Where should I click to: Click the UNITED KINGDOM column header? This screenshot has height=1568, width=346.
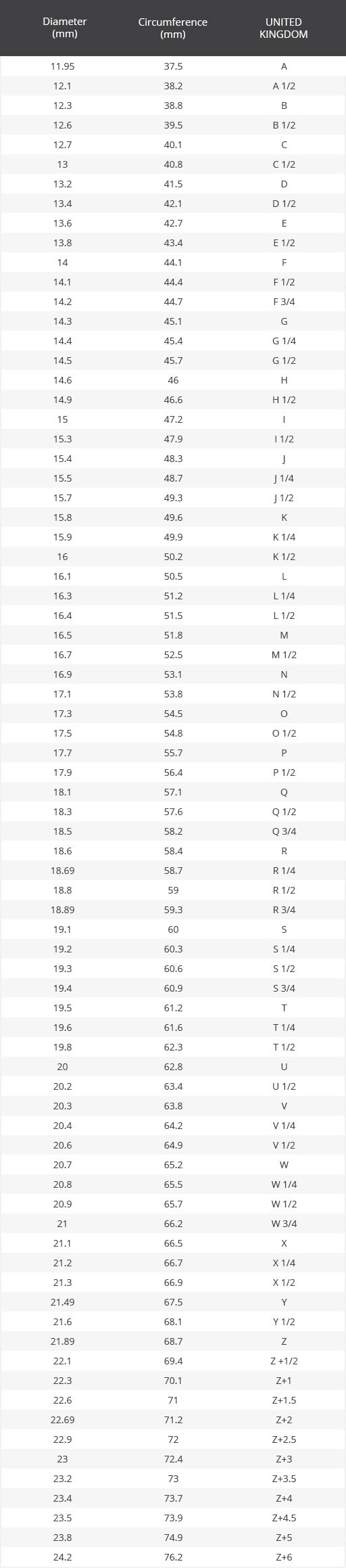(284, 28)
